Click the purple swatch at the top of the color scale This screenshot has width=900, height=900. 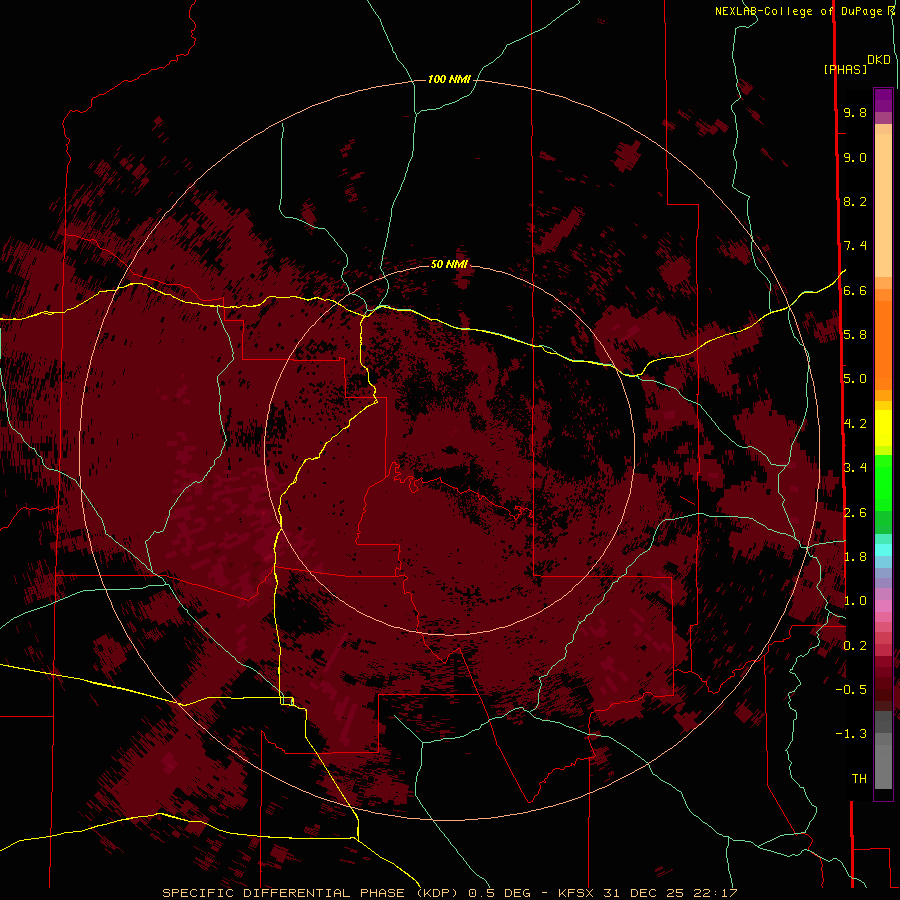883,100
